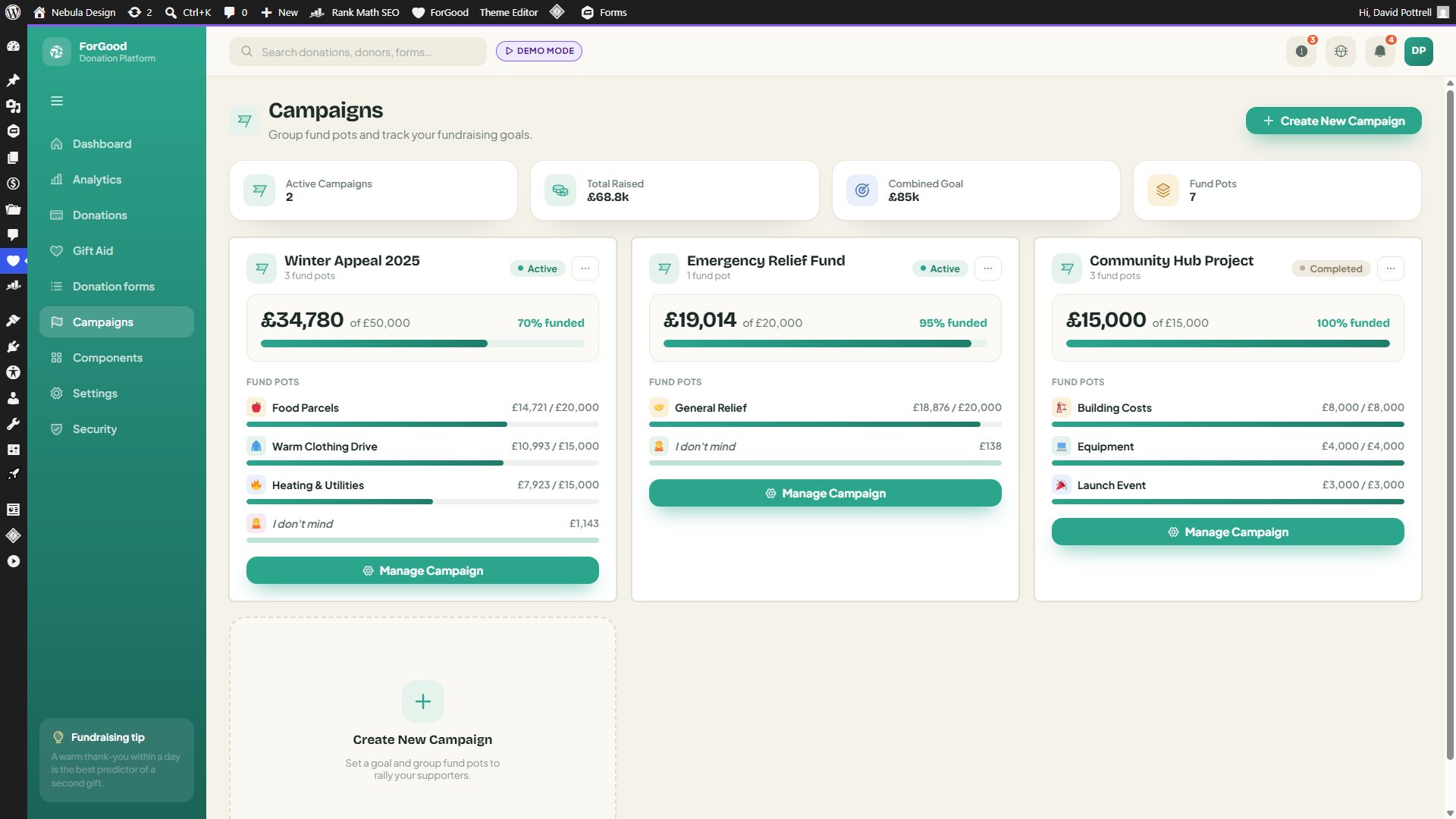The height and width of the screenshot is (819, 1456).
Task: Manage the Community Hub Project campaign
Action: tap(1228, 532)
